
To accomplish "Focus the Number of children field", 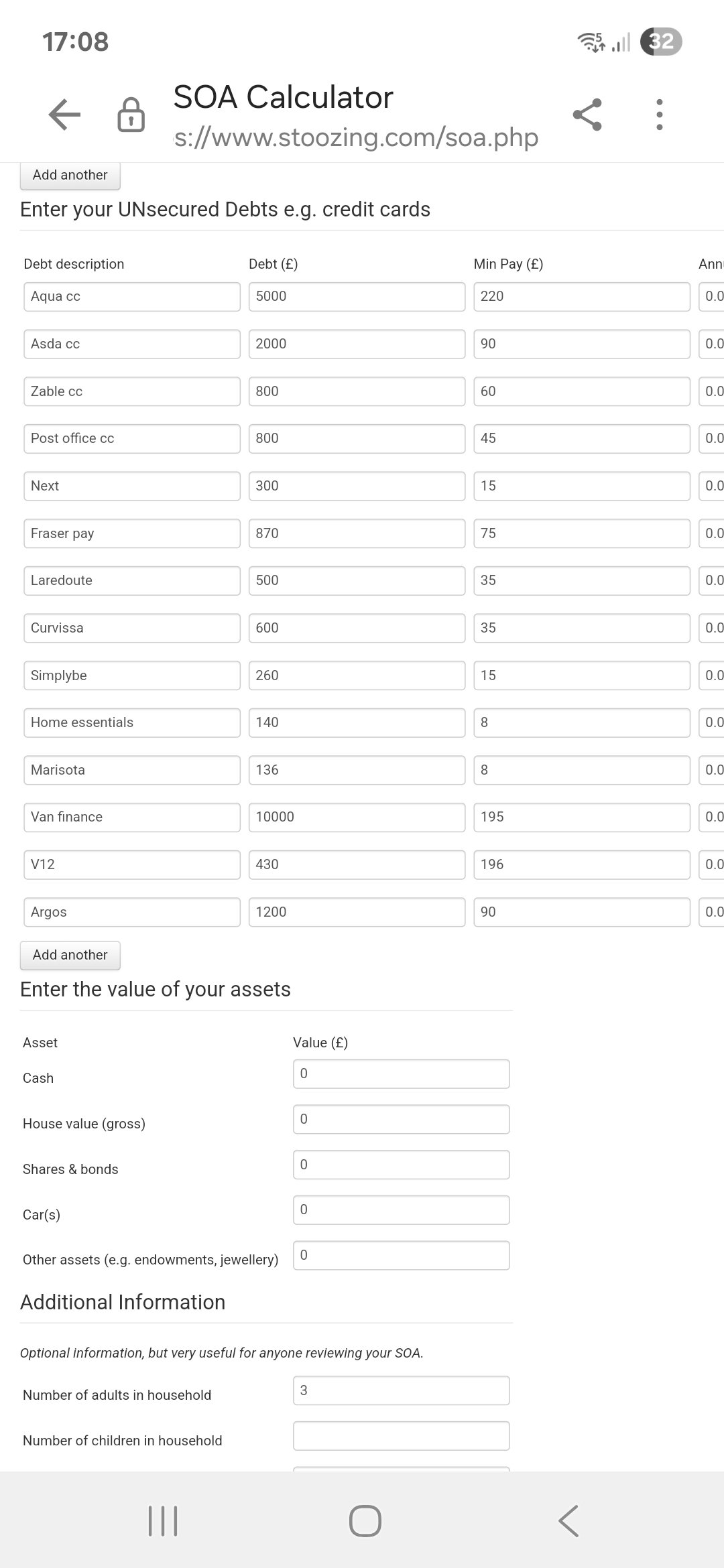I will [401, 1436].
